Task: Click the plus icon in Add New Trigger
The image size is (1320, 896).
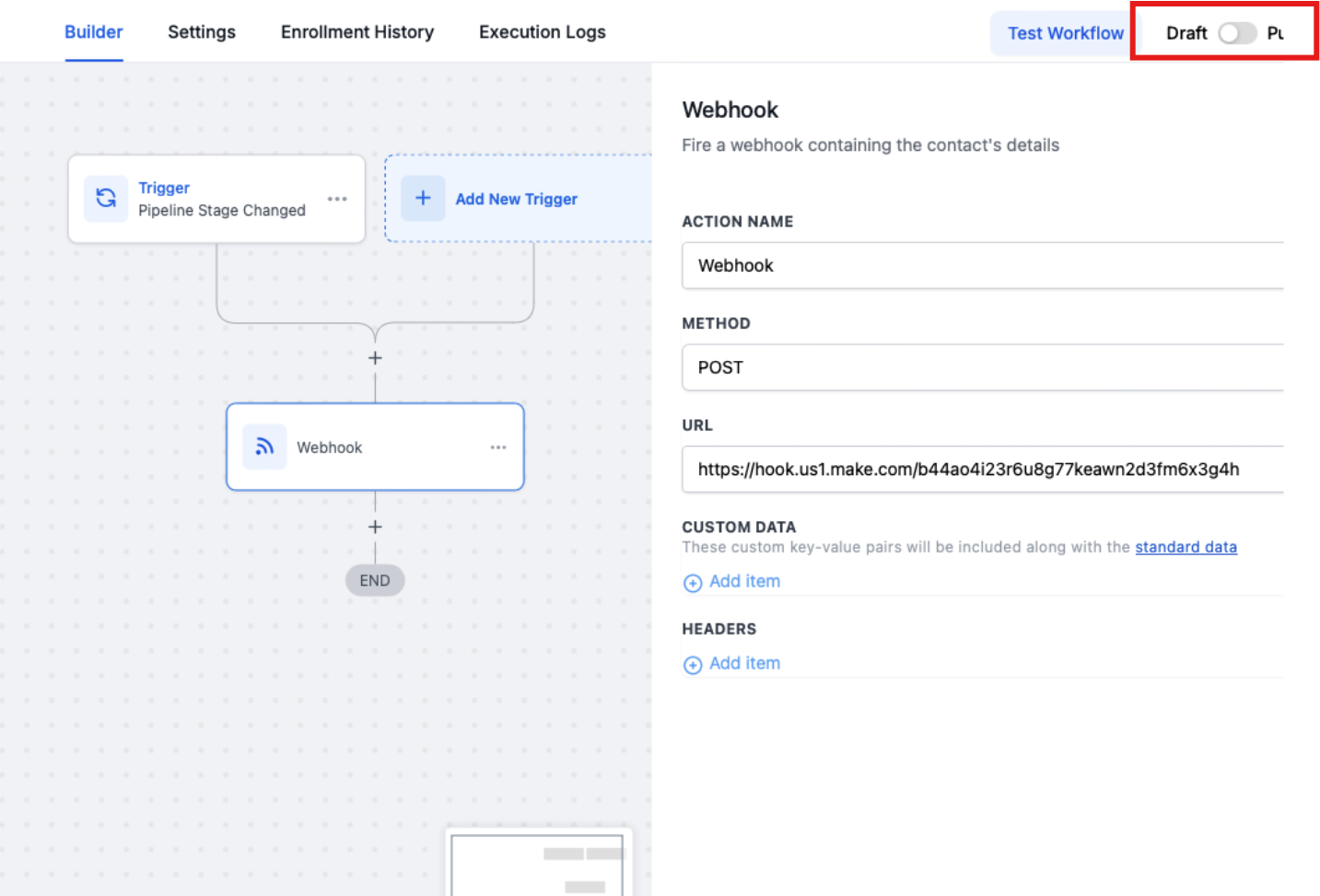Action: (423, 198)
